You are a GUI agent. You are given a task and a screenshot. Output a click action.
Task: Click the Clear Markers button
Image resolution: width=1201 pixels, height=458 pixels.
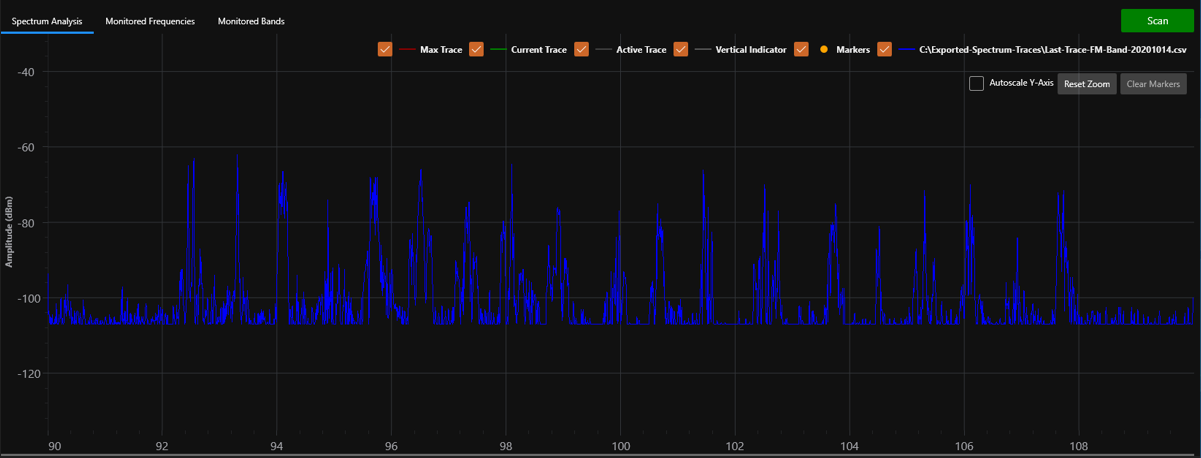tap(1153, 84)
